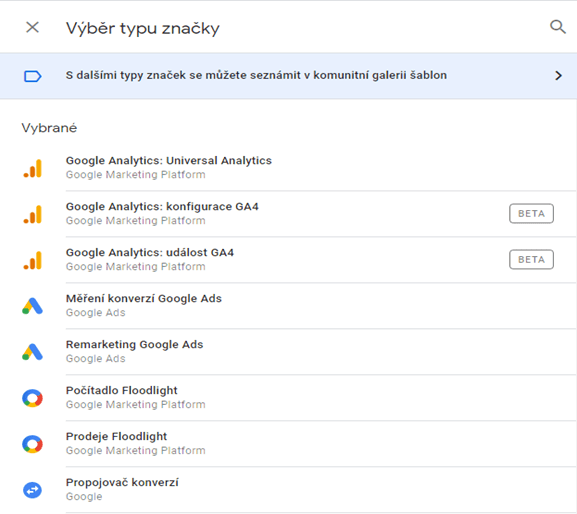Click Google Ads logo for Remarketing
This screenshot has height=514, width=577.
32,352
